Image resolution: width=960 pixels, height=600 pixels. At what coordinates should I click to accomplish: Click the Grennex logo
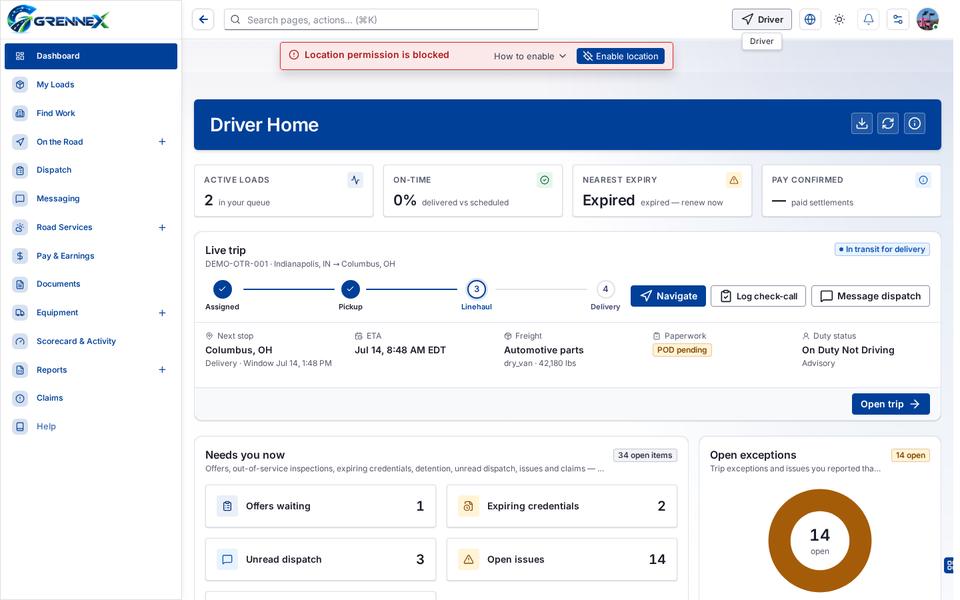pyautogui.click(x=59, y=19)
